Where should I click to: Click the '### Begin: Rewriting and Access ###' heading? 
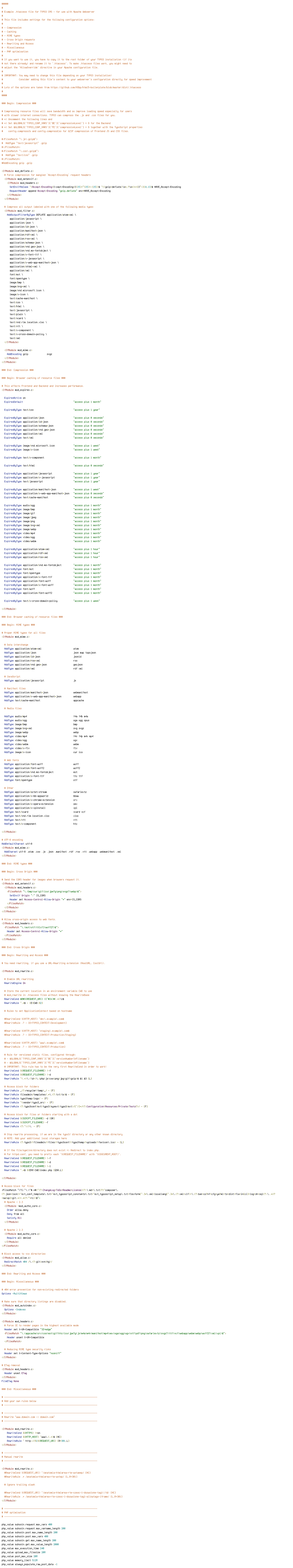25,955
